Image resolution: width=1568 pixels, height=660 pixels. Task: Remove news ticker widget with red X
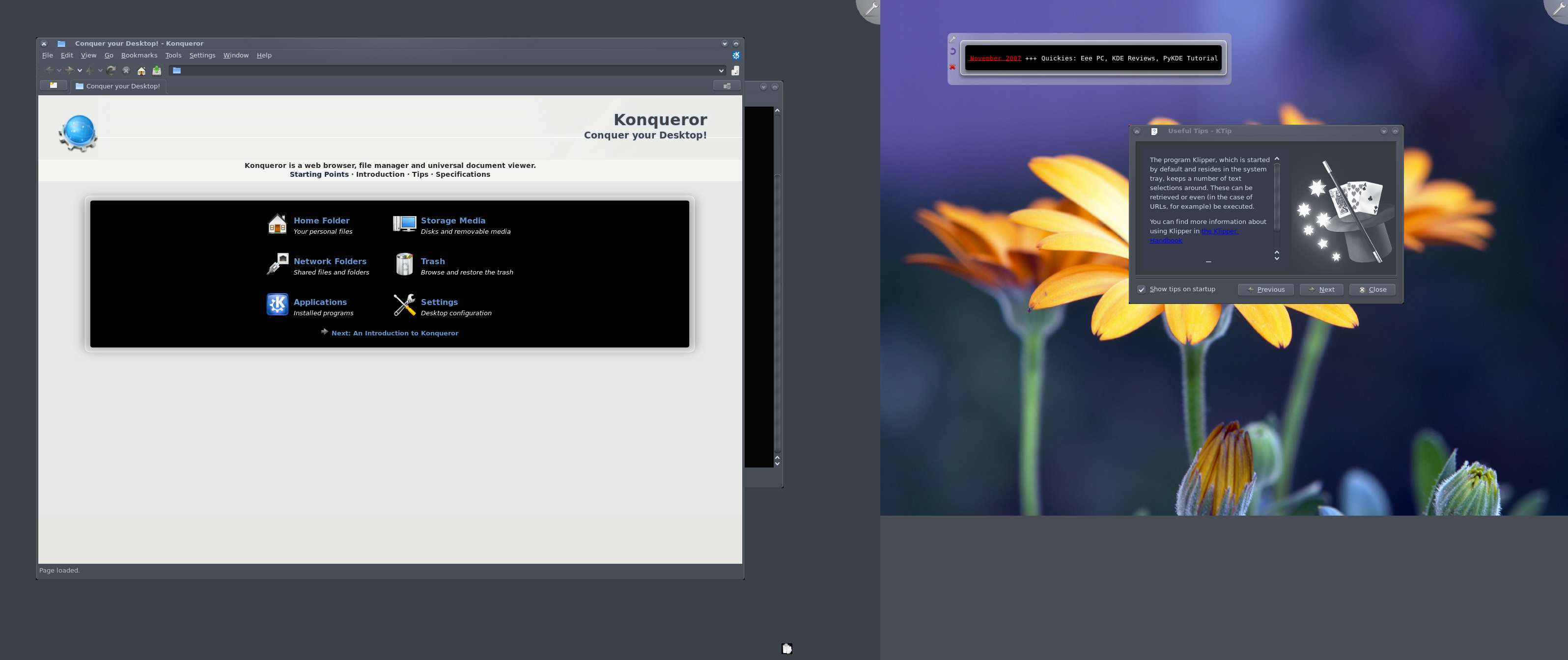(x=952, y=67)
